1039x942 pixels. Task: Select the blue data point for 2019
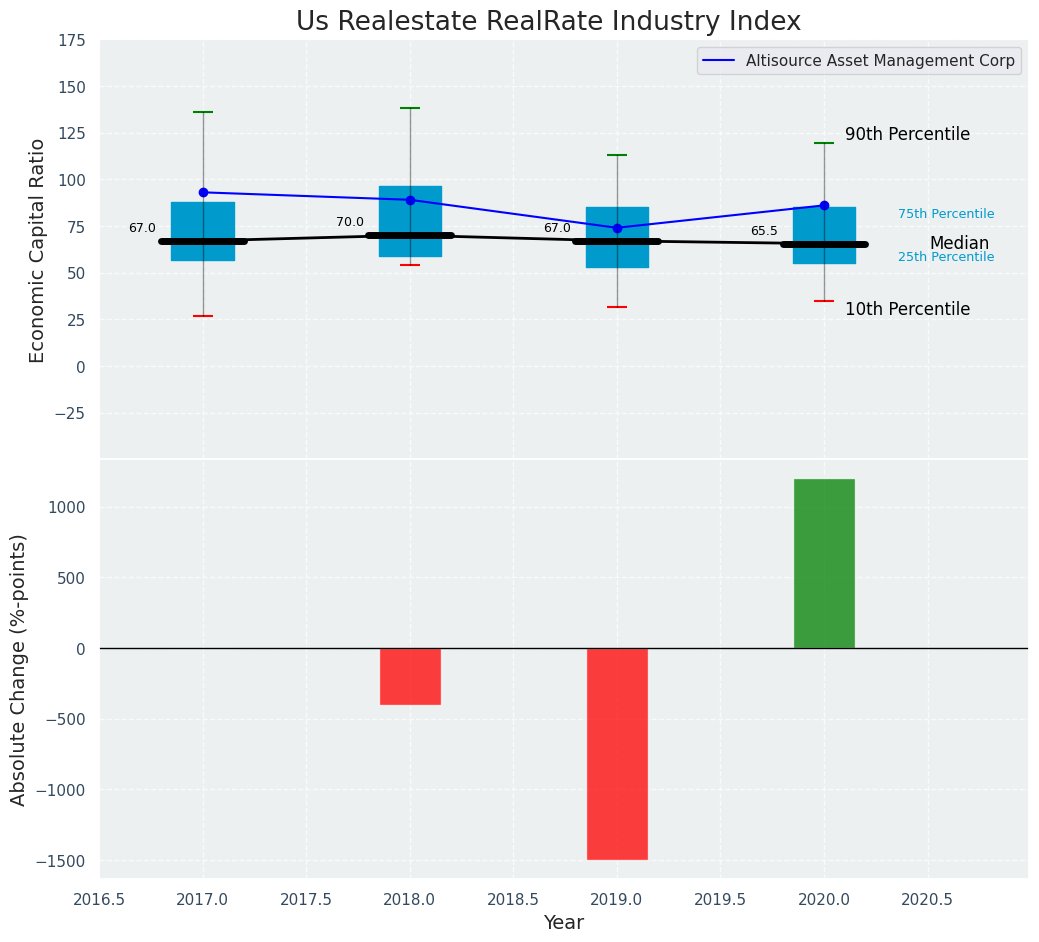click(617, 228)
